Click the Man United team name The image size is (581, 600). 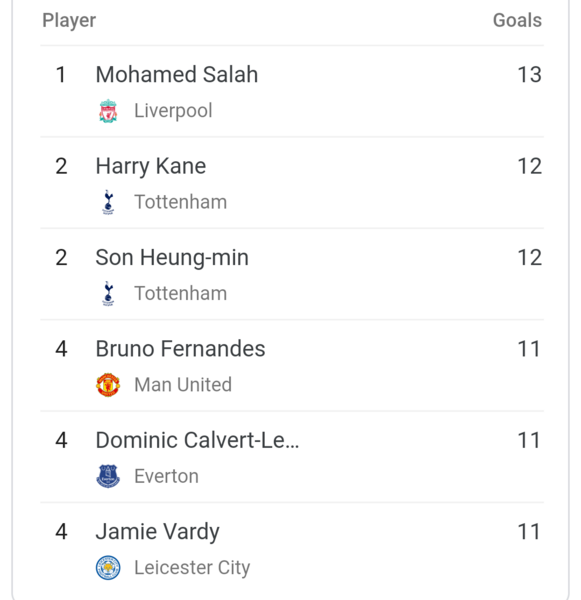(183, 385)
